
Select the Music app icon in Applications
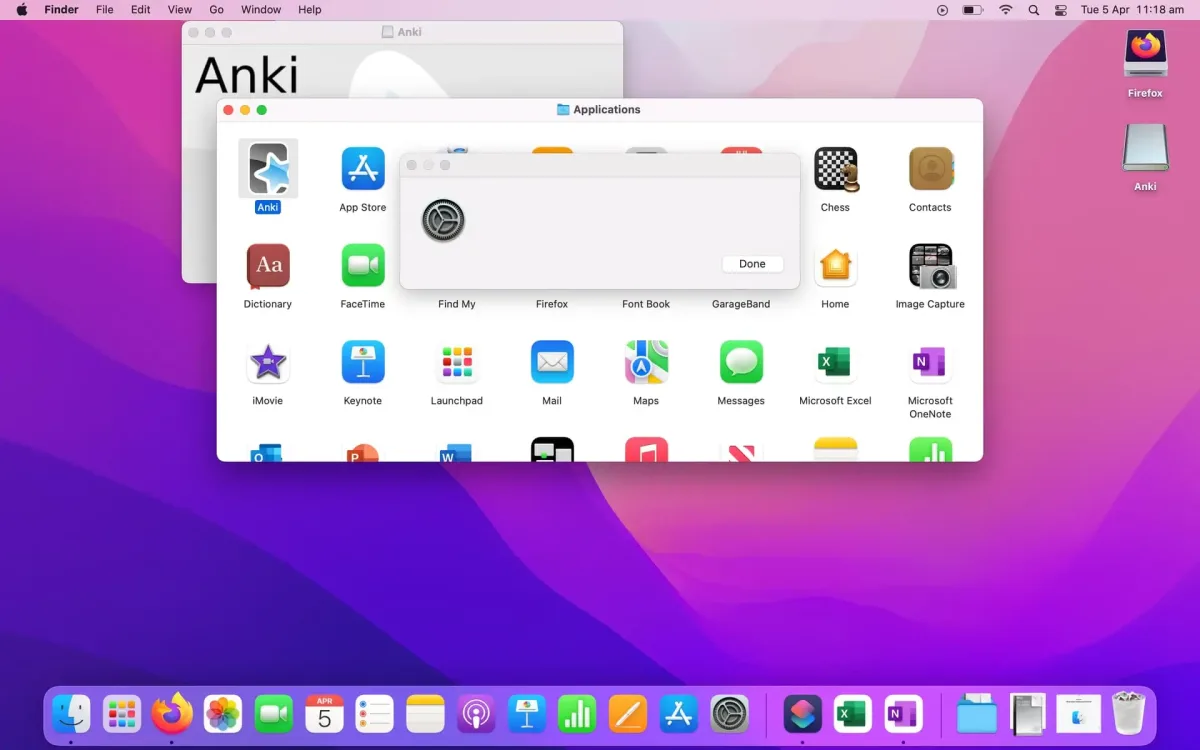point(646,450)
